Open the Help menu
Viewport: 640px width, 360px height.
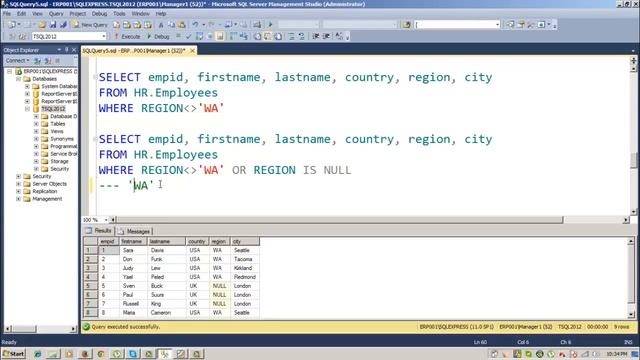(161, 13)
